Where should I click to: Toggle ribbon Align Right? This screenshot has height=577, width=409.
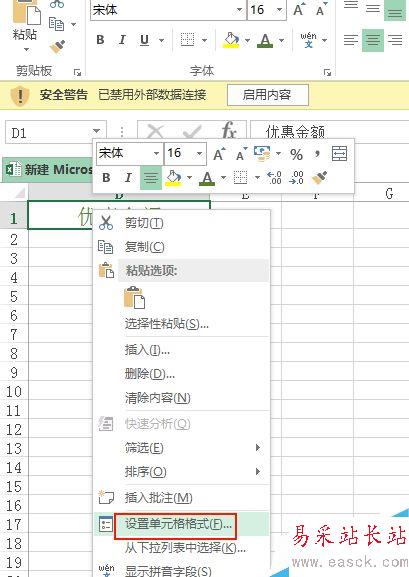[395, 40]
